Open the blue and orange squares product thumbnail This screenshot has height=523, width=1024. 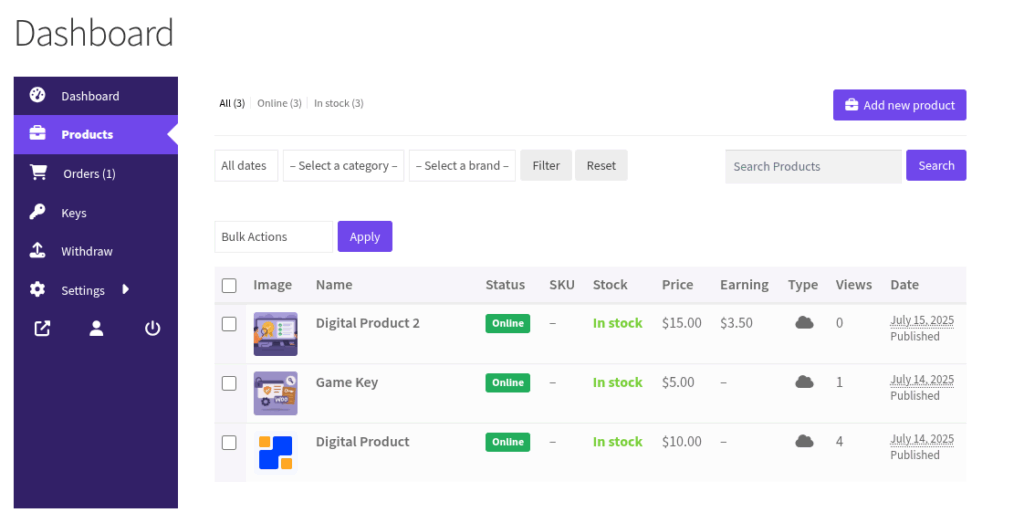[276, 452]
